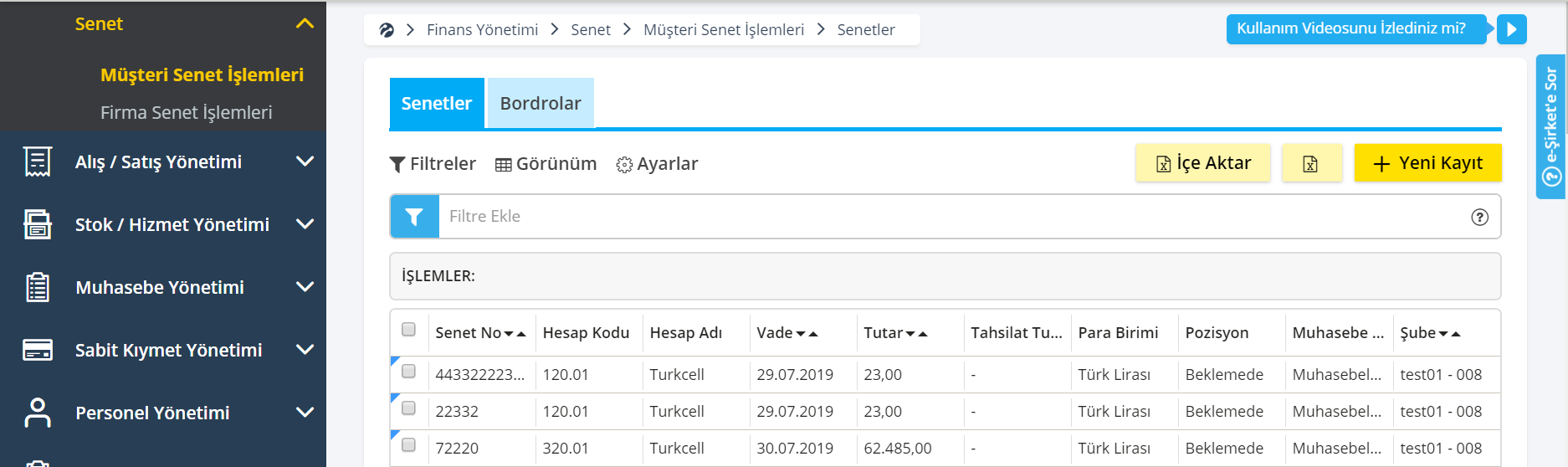Sort by Şube column arrows

[1449, 334]
